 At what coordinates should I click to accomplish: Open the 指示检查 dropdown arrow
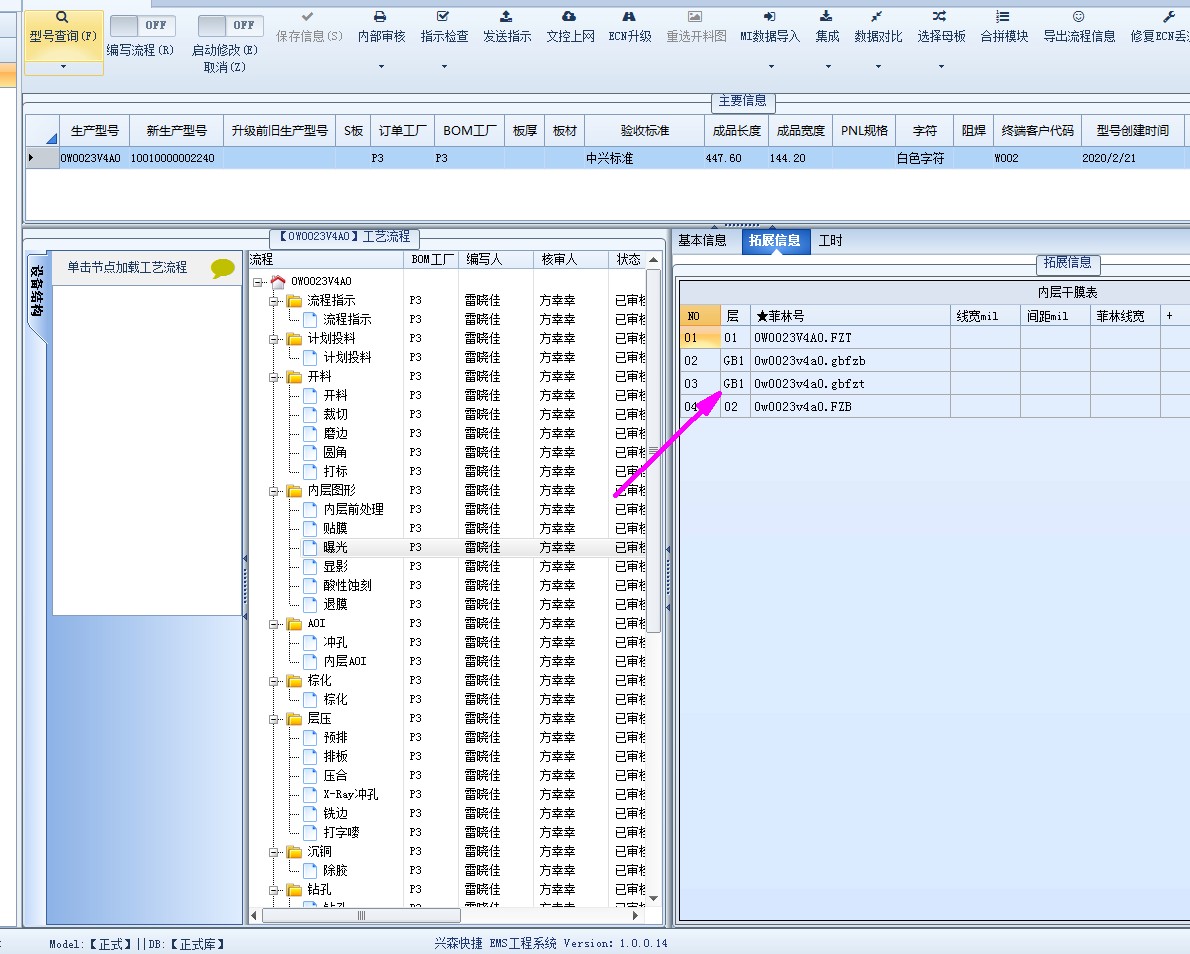pyautogui.click(x=444, y=67)
